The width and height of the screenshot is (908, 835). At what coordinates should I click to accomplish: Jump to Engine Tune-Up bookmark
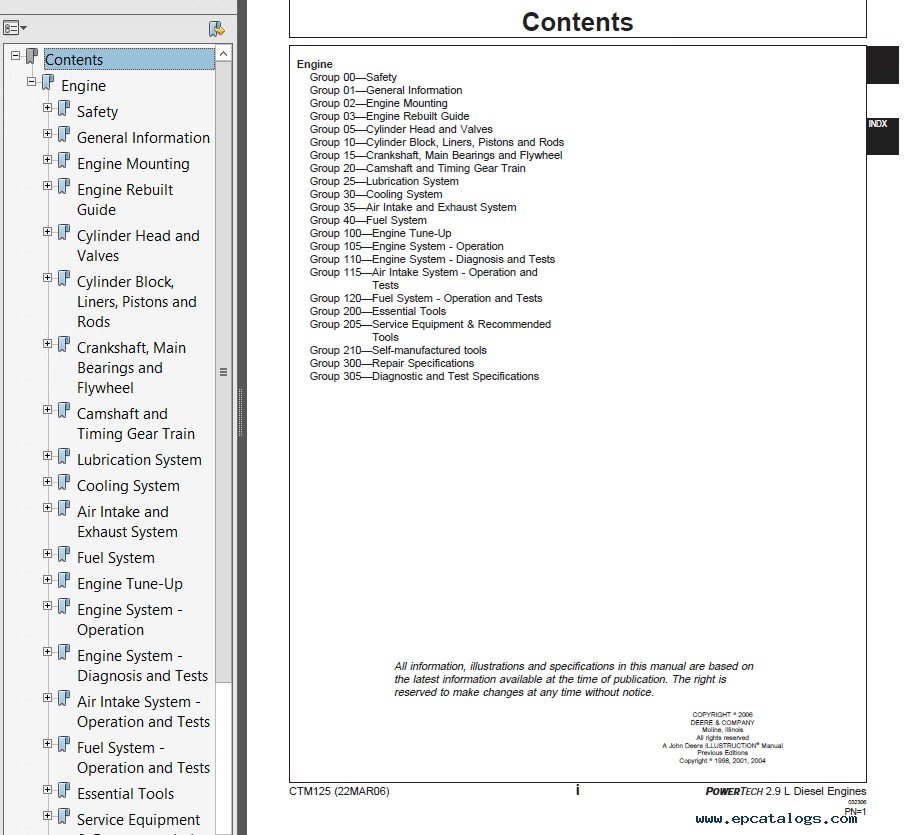pos(130,584)
